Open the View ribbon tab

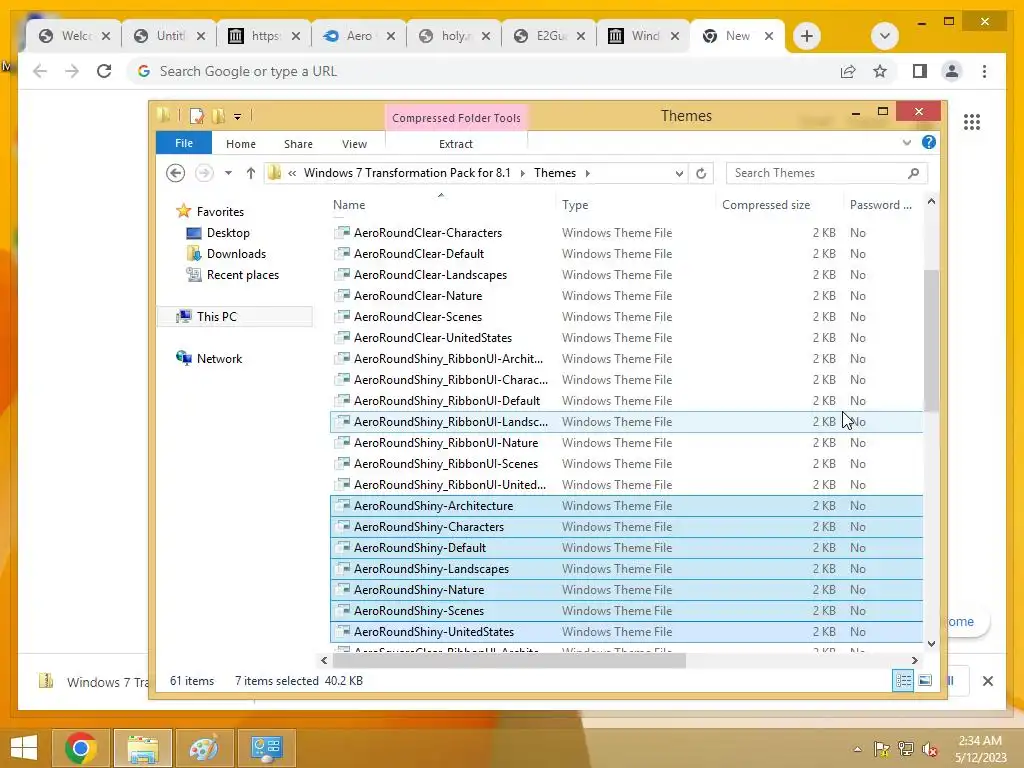tap(354, 144)
